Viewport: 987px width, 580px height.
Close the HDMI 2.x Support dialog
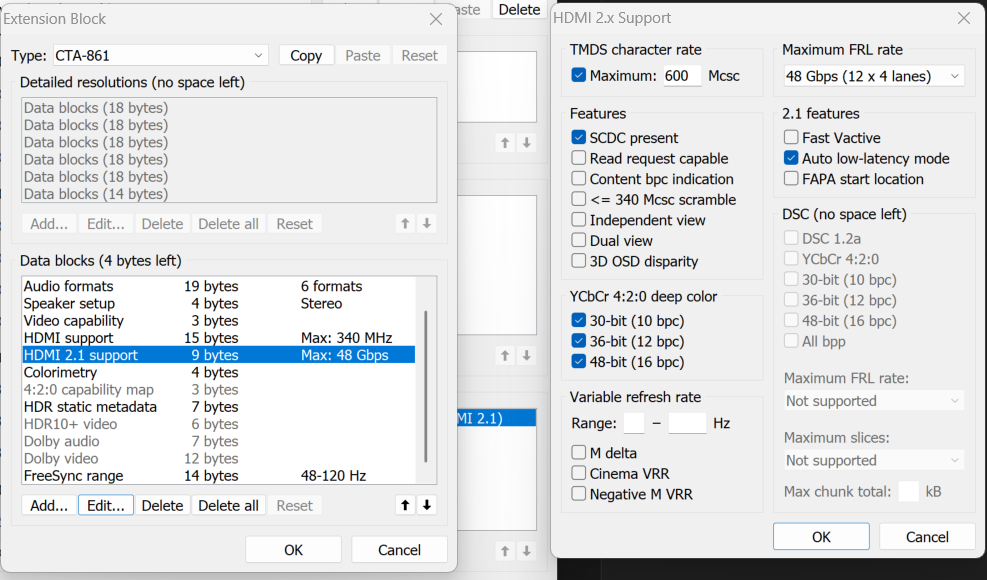963,18
